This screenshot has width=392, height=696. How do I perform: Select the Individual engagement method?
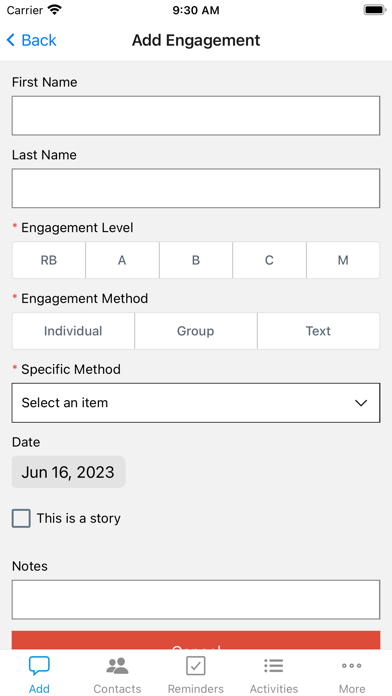tap(73, 331)
